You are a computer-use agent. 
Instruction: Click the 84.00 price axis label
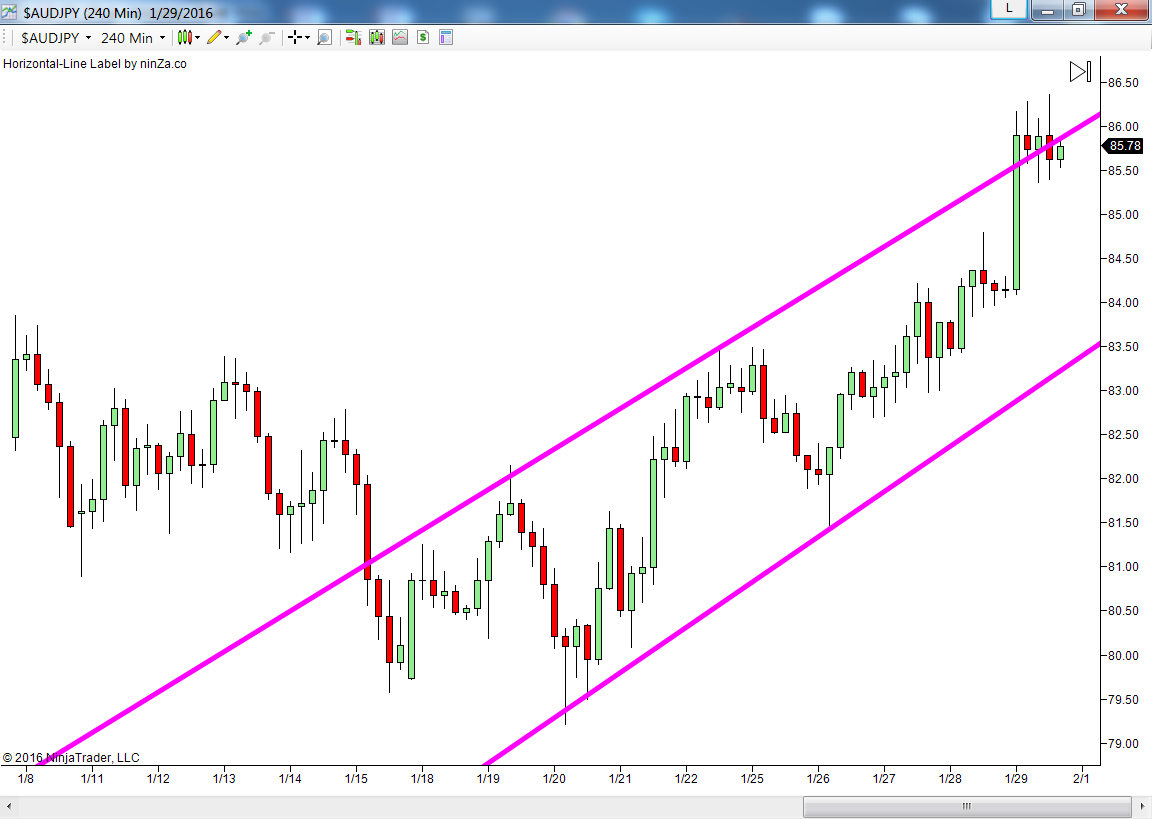tap(1123, 303)
